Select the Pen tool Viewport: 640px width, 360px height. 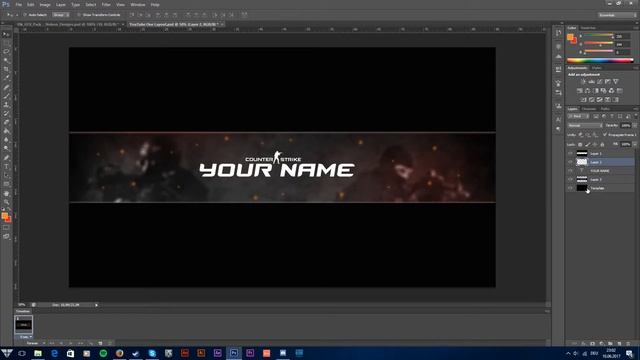(6, 158)
